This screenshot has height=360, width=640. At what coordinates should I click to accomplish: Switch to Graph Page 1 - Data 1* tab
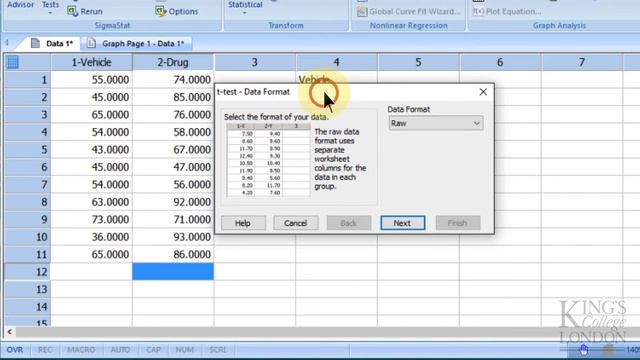(137, 43)
